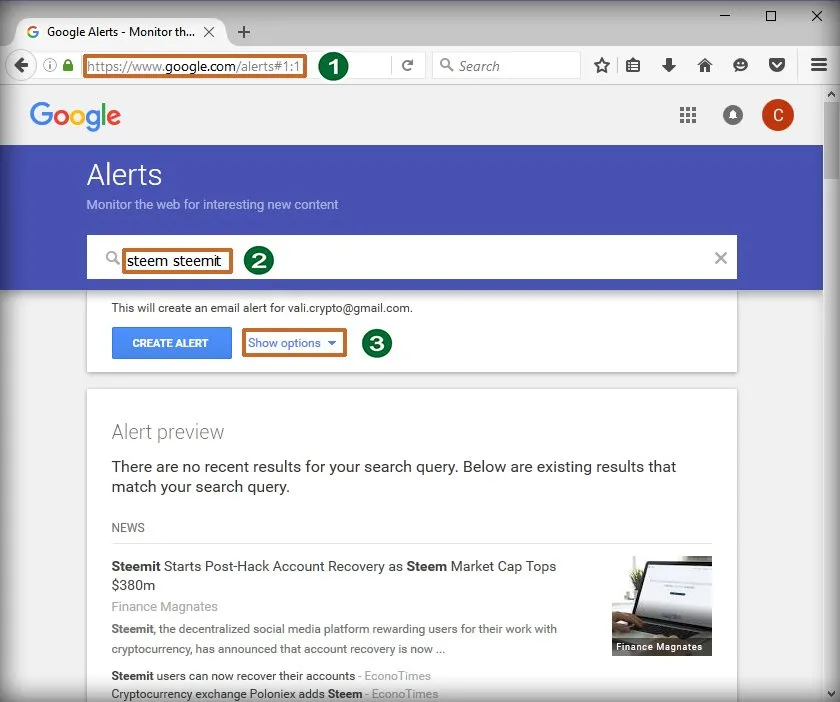The image size is (840, 702).
Task: Open the Pocket icon in toolbar
Action: [x=777, y=65]
